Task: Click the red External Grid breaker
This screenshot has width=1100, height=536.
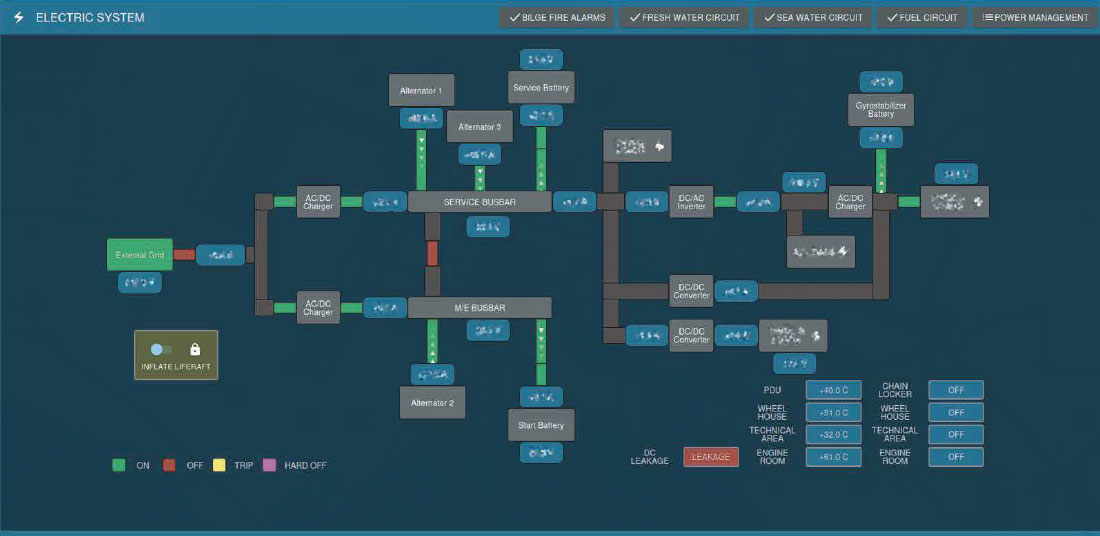Action: click(184, 255)
